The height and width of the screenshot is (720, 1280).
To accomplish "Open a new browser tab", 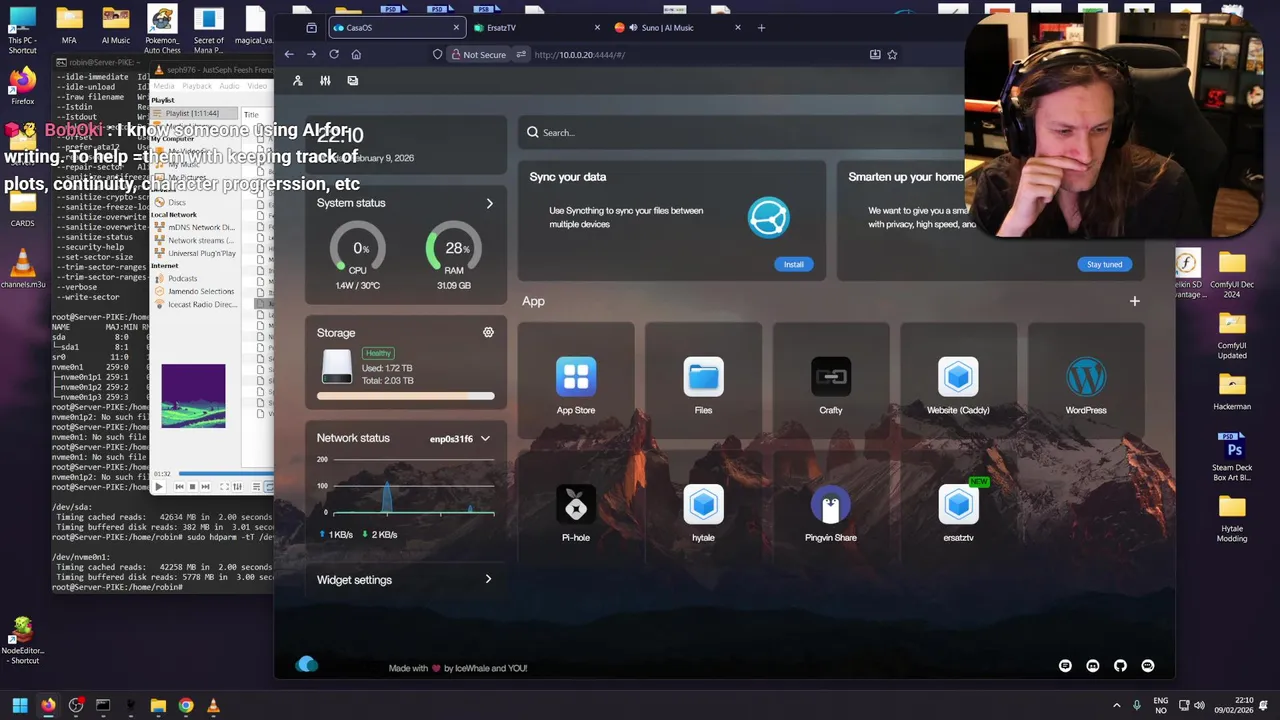I will (x=761, y=28).
